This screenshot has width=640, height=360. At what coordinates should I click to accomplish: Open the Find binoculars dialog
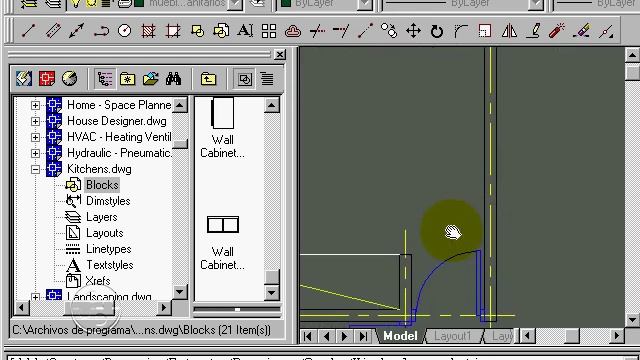[x=173, y=78]
